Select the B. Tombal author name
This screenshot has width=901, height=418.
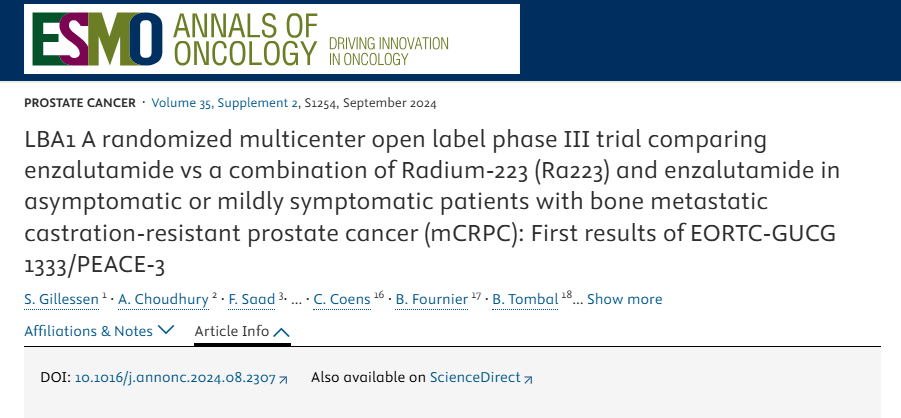coord(525,299)
